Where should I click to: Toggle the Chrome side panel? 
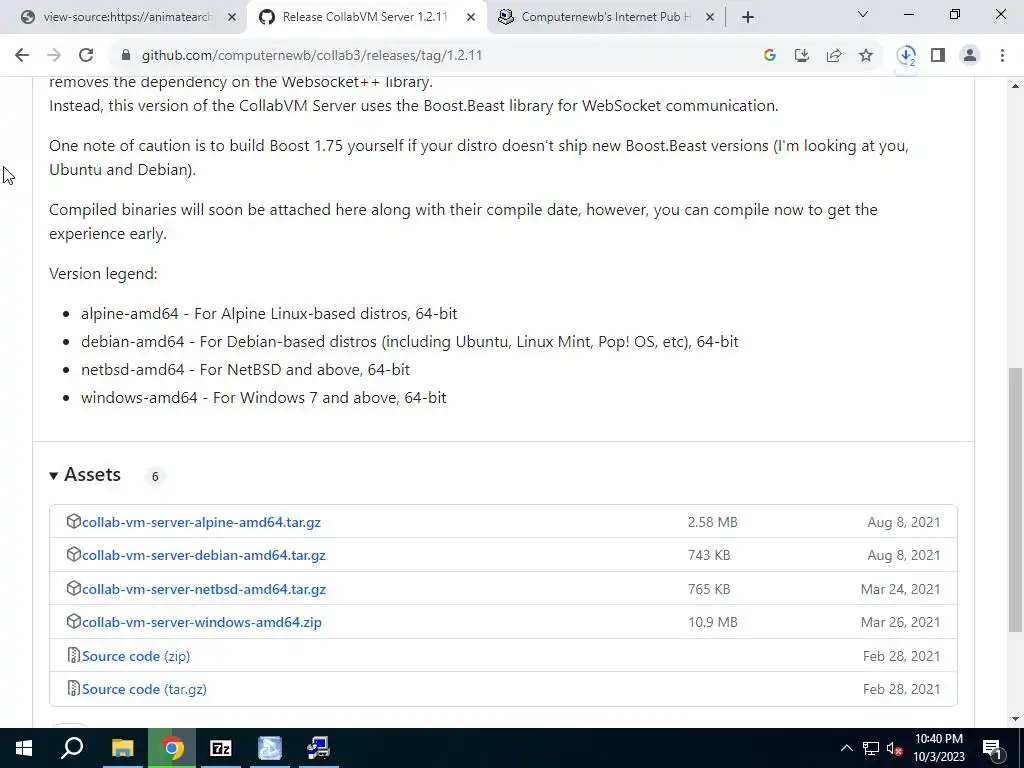[938, 56]
